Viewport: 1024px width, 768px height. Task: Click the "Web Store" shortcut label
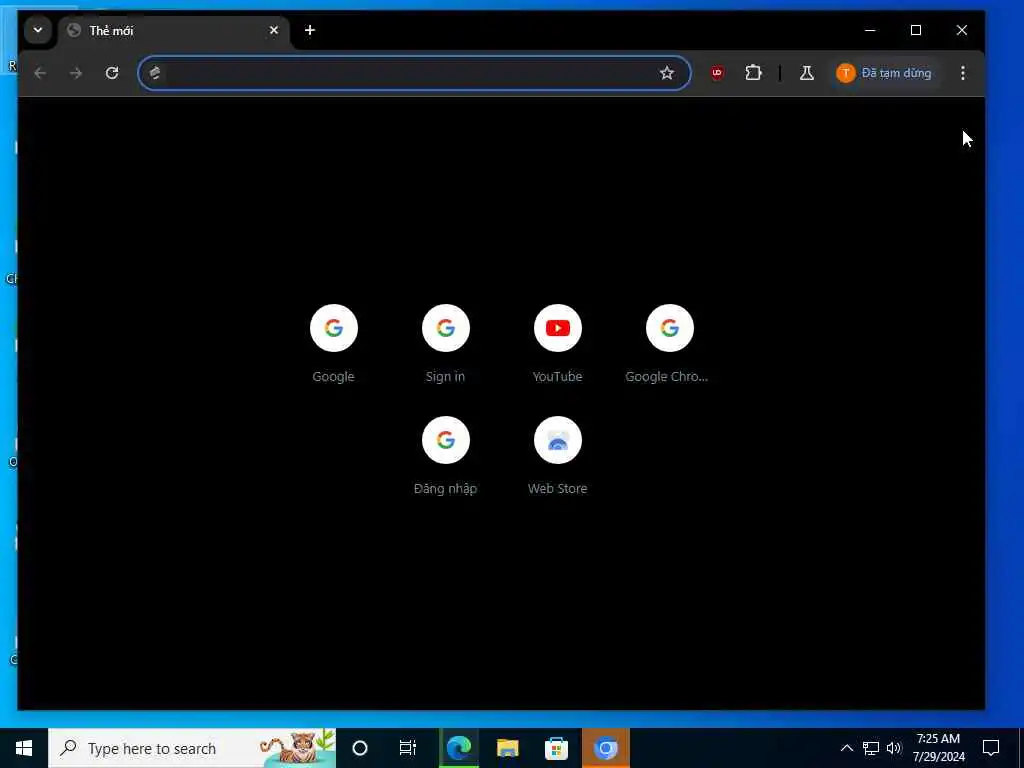tap(557, 488)
